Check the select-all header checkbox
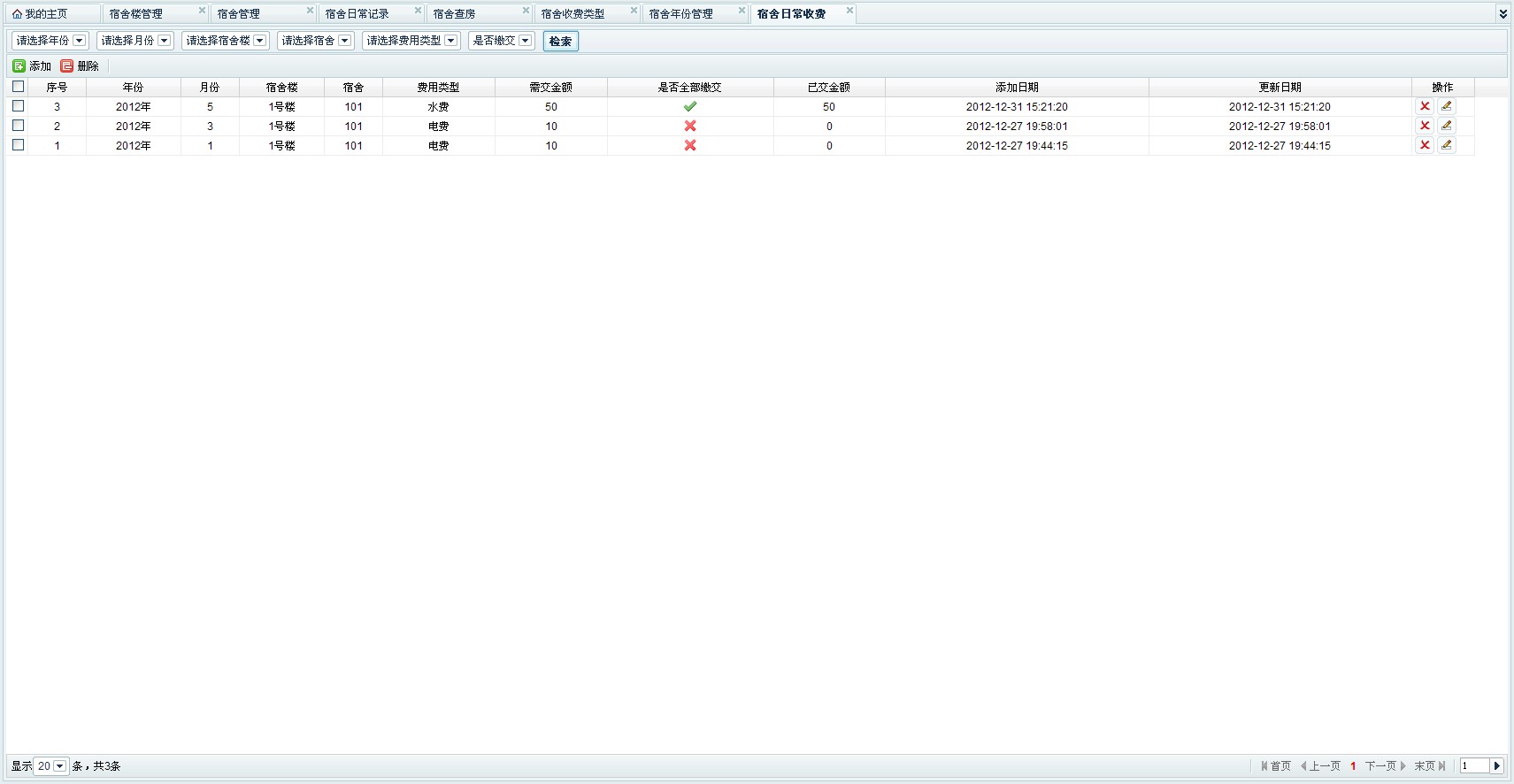 coord(18,87)
